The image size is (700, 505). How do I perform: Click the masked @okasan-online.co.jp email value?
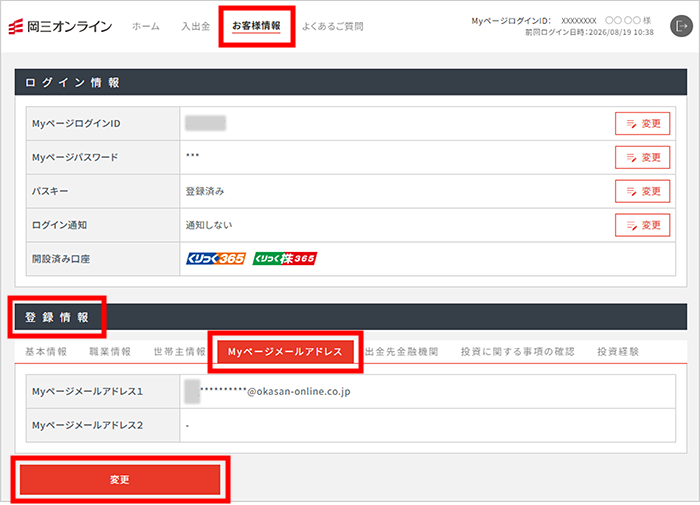point(268,392)
